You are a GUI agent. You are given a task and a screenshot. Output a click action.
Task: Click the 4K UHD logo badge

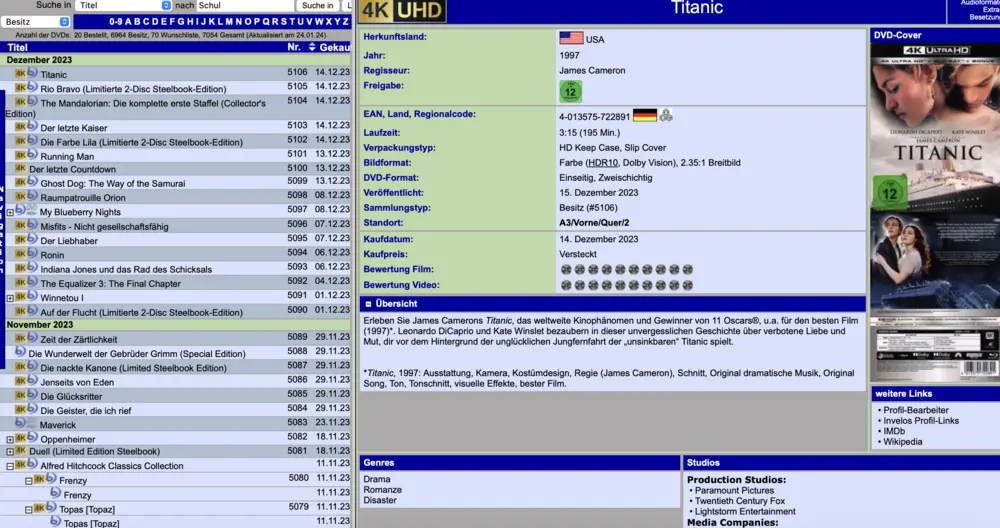pyautogui.click(x=403, y=11)
